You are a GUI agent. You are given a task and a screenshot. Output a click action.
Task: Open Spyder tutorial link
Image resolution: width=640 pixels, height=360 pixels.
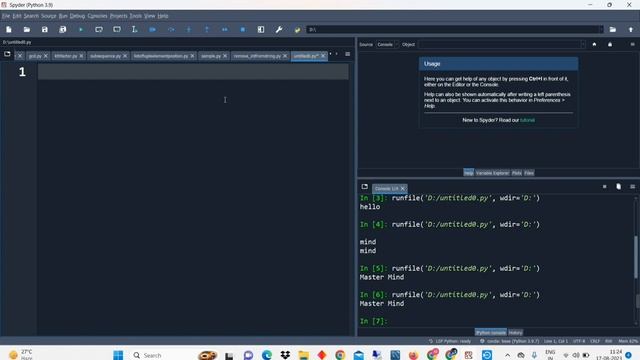(x=527, y=120)
